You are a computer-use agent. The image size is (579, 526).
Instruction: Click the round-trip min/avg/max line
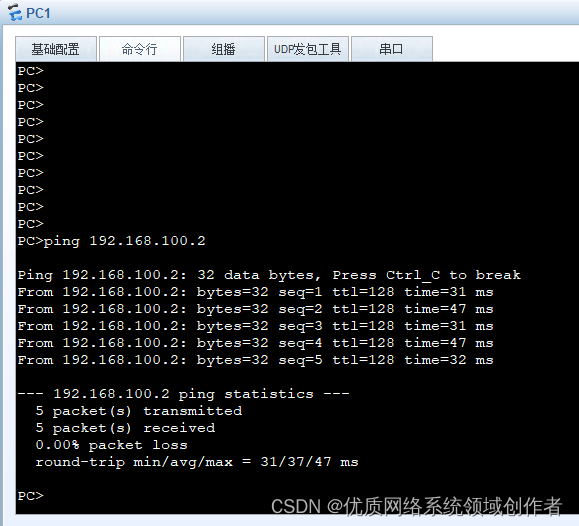197,462
